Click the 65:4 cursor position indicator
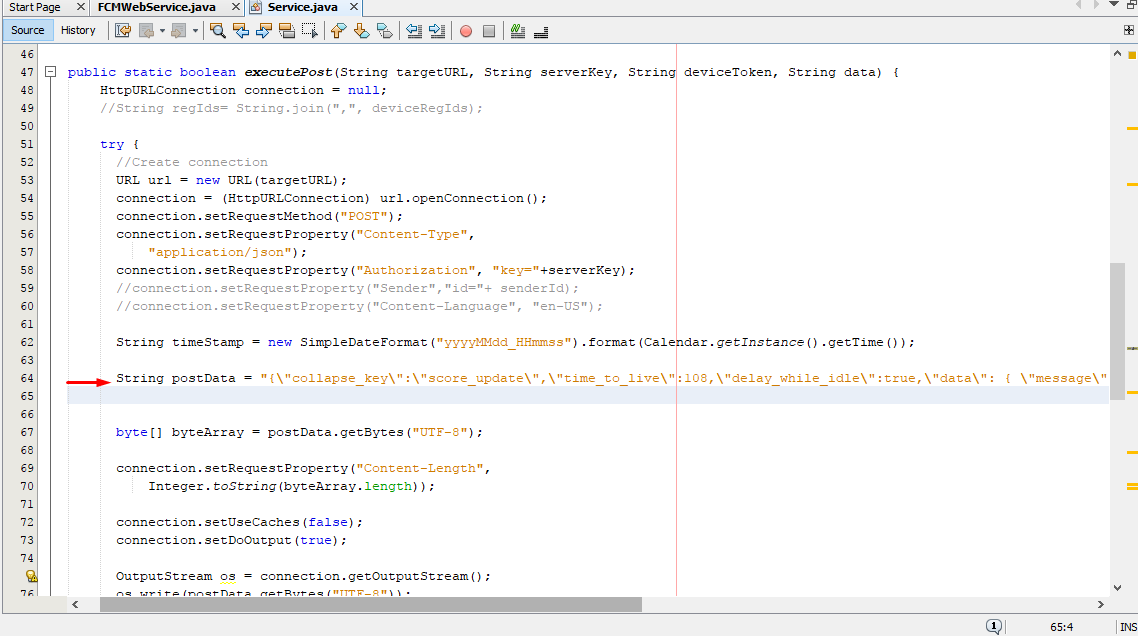 click(x=1061, y=627)
